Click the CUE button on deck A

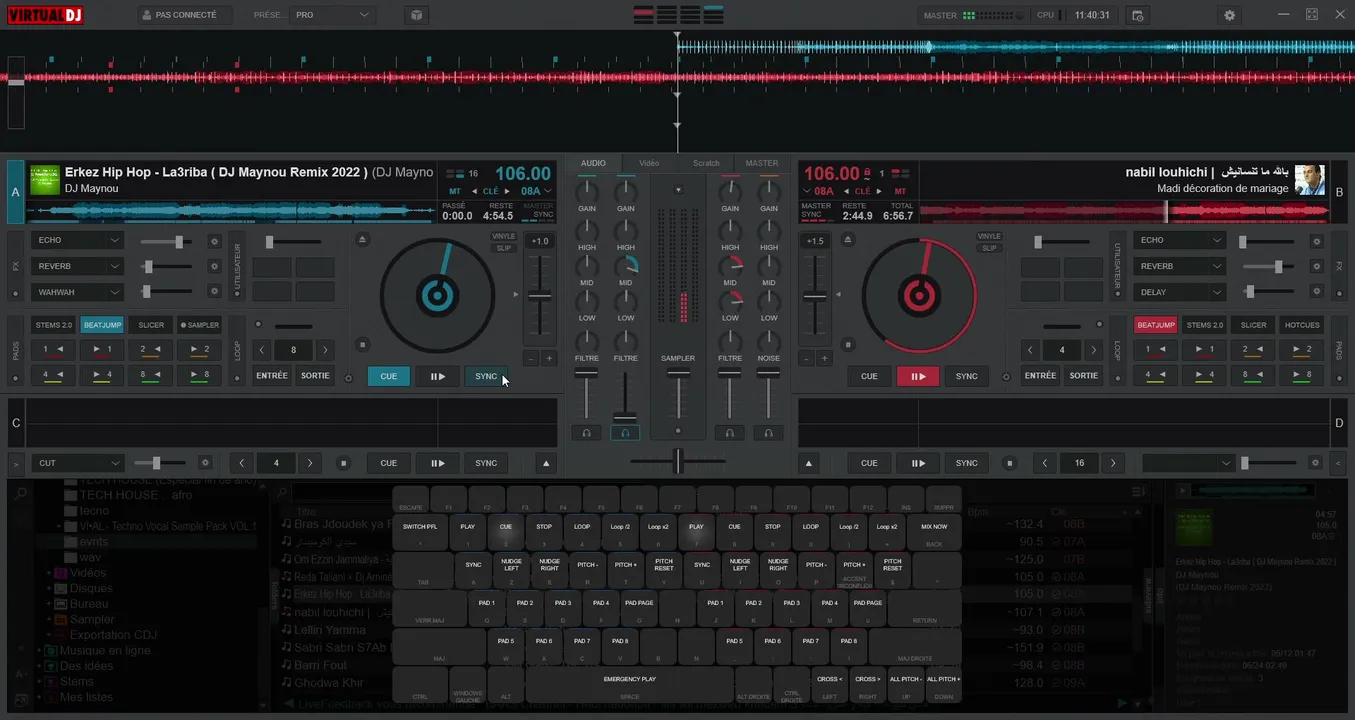click(389, 376)
